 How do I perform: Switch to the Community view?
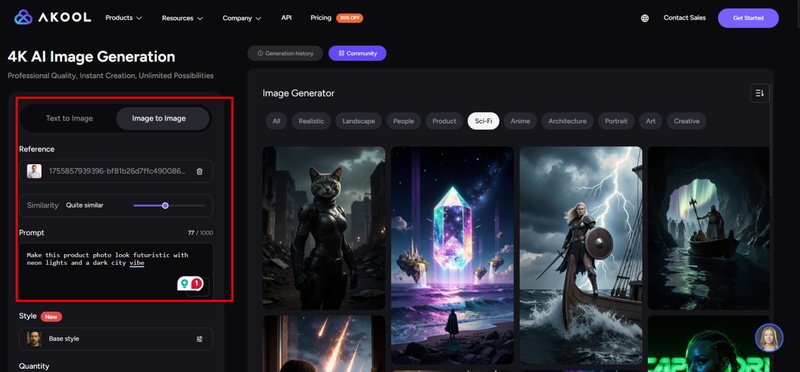(x=357, y=53)
